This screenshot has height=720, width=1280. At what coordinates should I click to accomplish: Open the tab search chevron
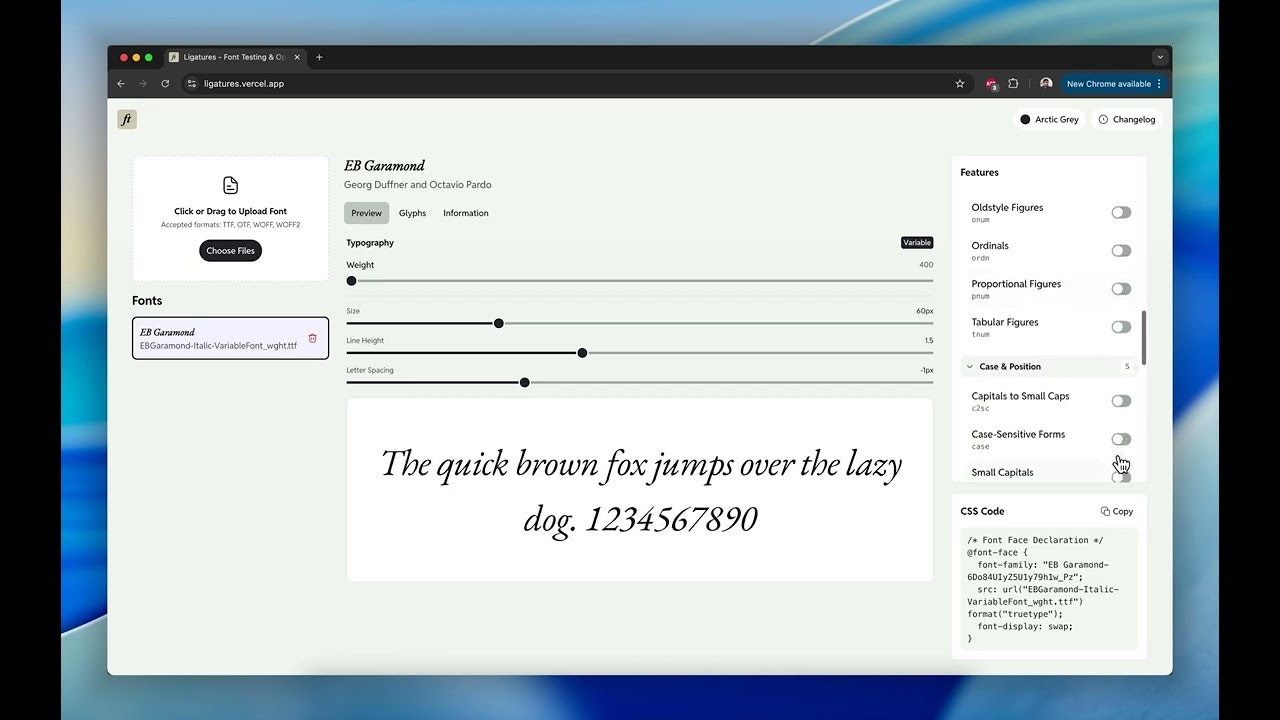(1159, 56)
